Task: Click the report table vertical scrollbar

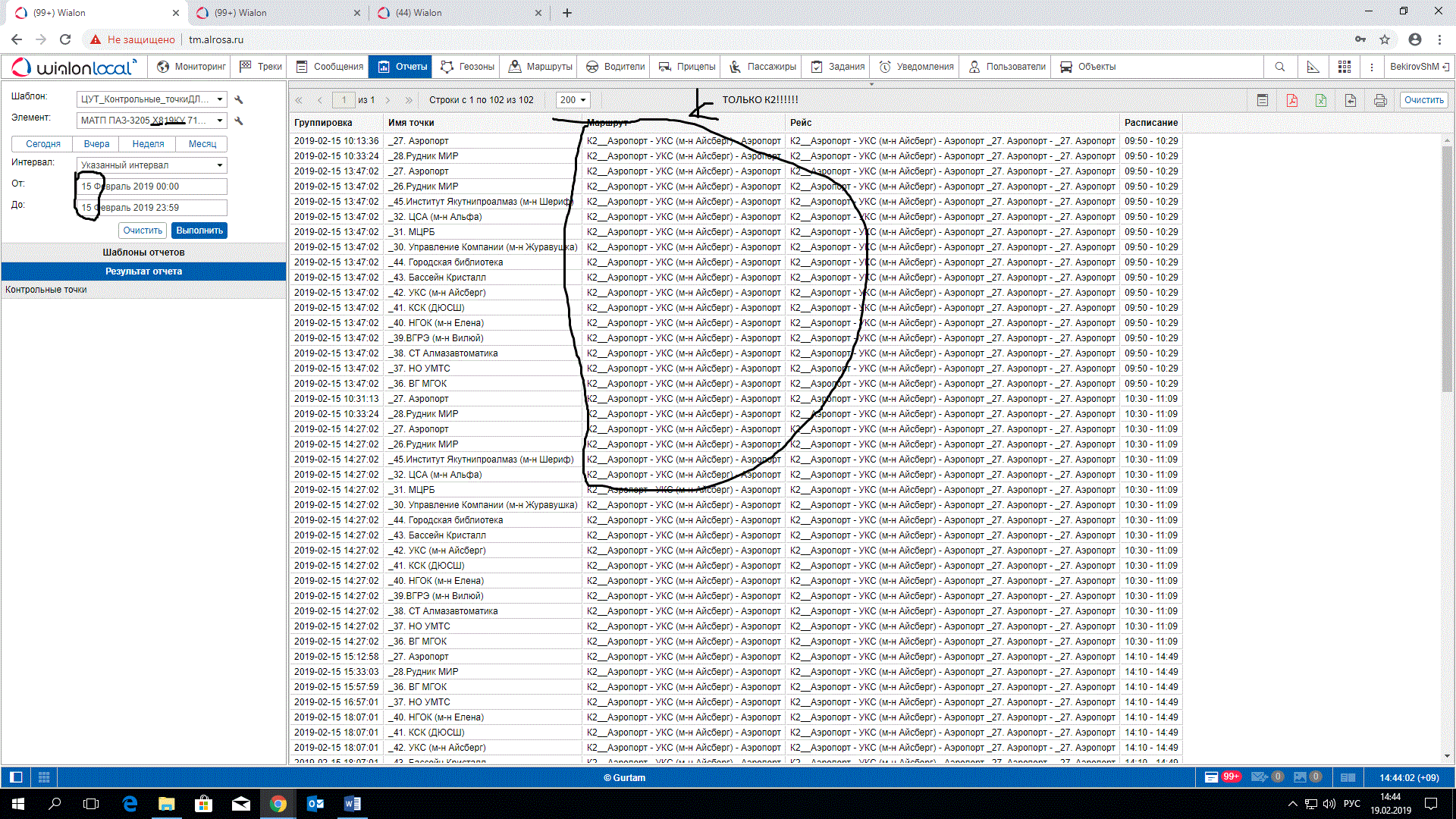Action: point(1447,265)
